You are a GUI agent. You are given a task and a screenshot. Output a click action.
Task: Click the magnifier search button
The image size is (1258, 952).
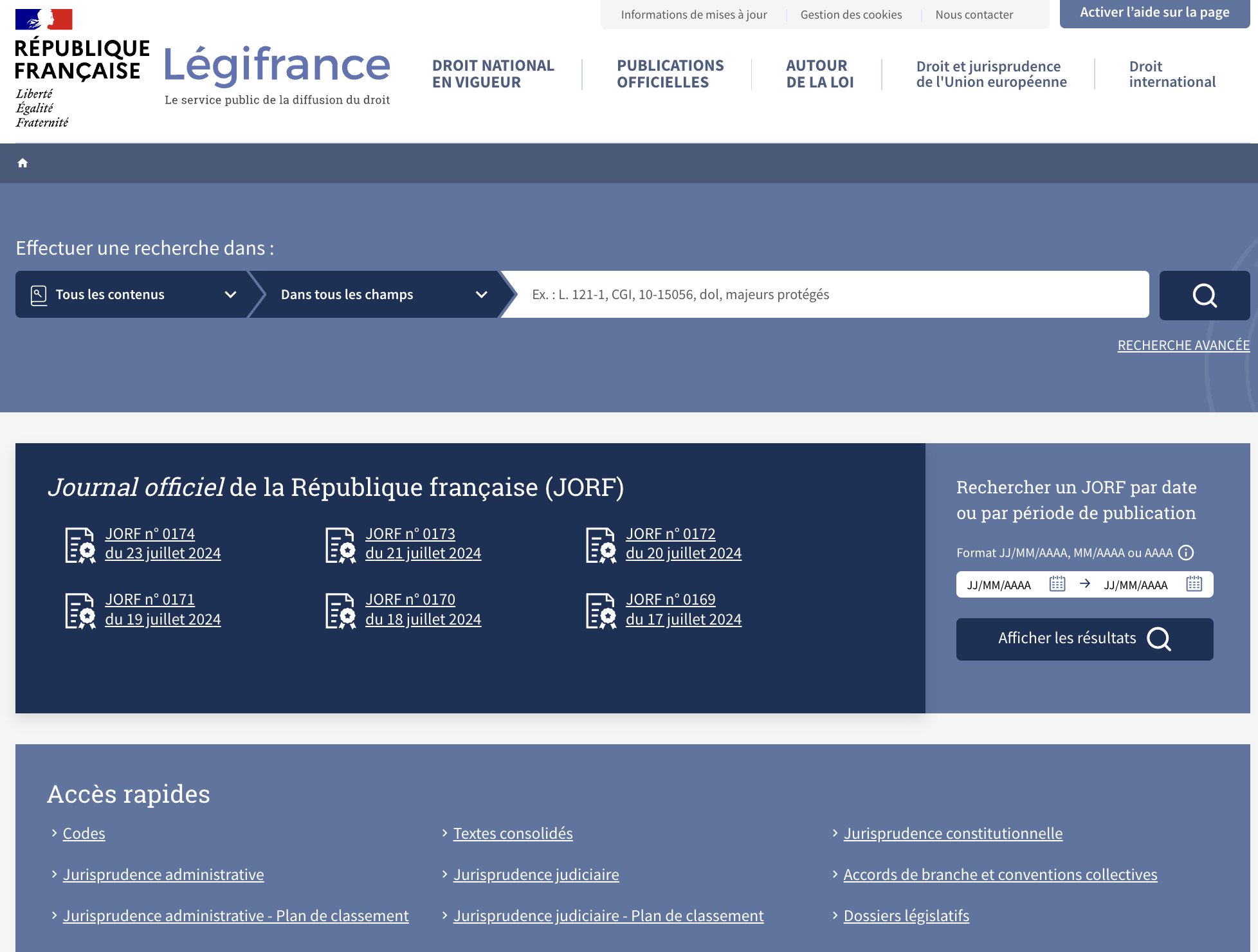click(1204, 295)
